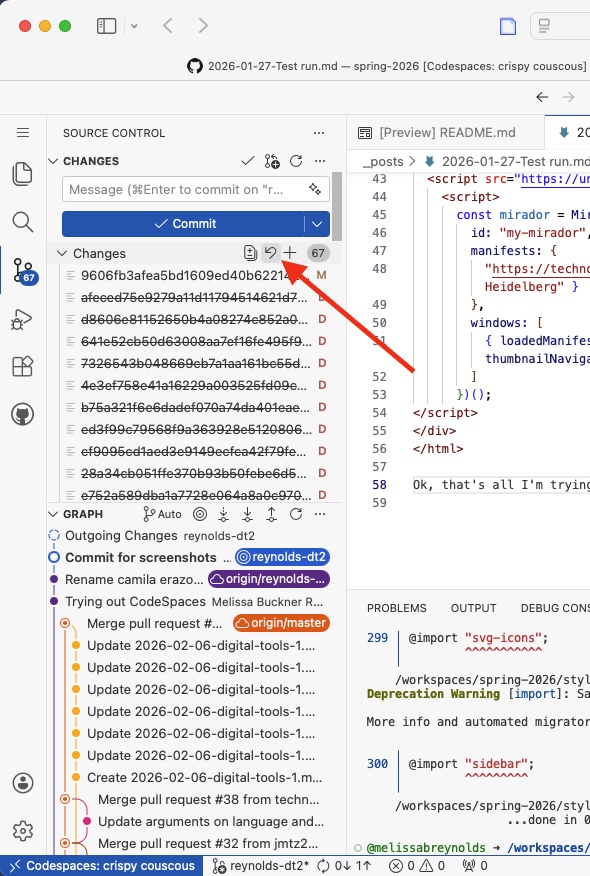Viewport: 590px width, 876px height.
Task: Open the hamburger application menu
Action: tap(23, 132)
